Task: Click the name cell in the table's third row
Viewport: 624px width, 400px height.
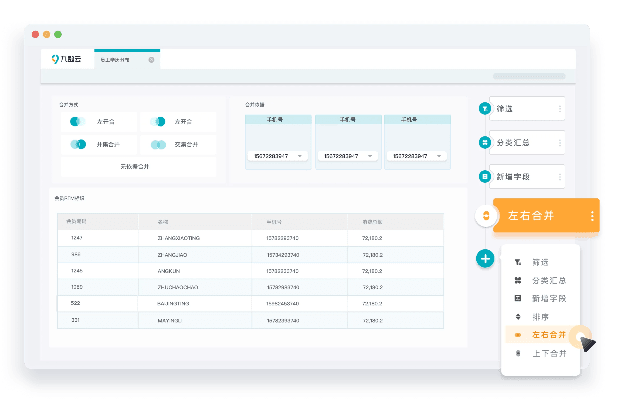Action: click(x=195, y=271)
